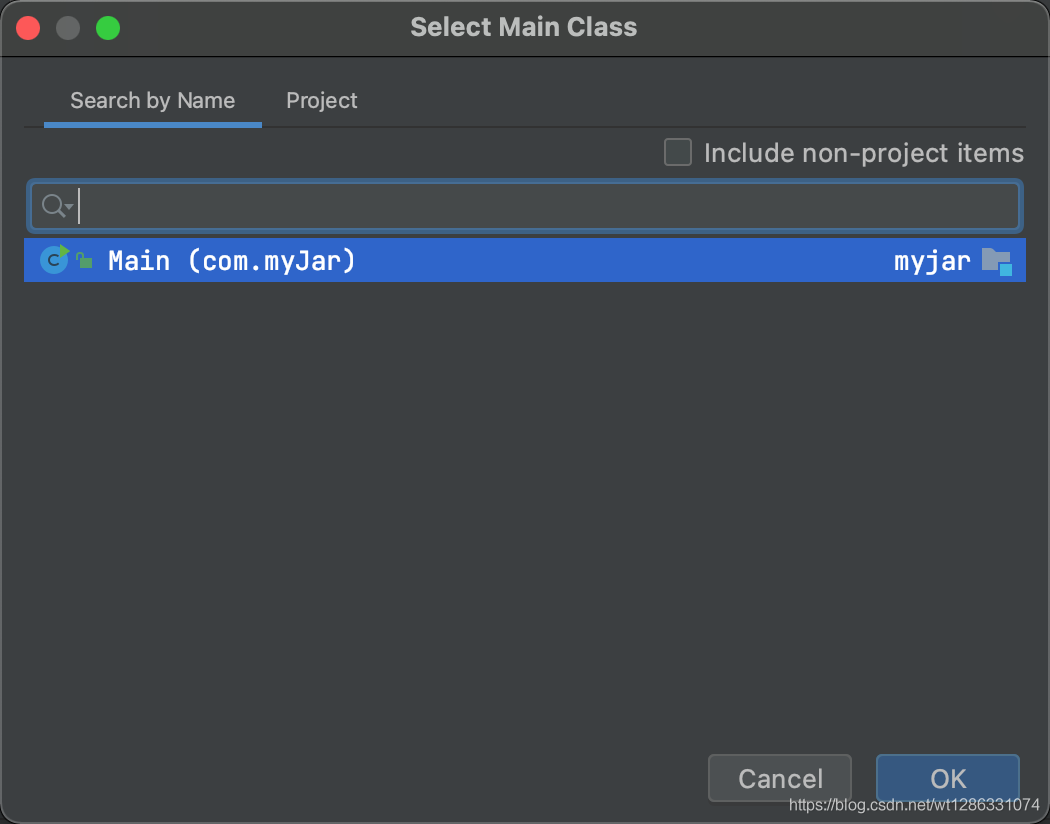Screen dimensions: 1050x824
Task: Click the Main class run icon
Action: [x=54, y=260]
